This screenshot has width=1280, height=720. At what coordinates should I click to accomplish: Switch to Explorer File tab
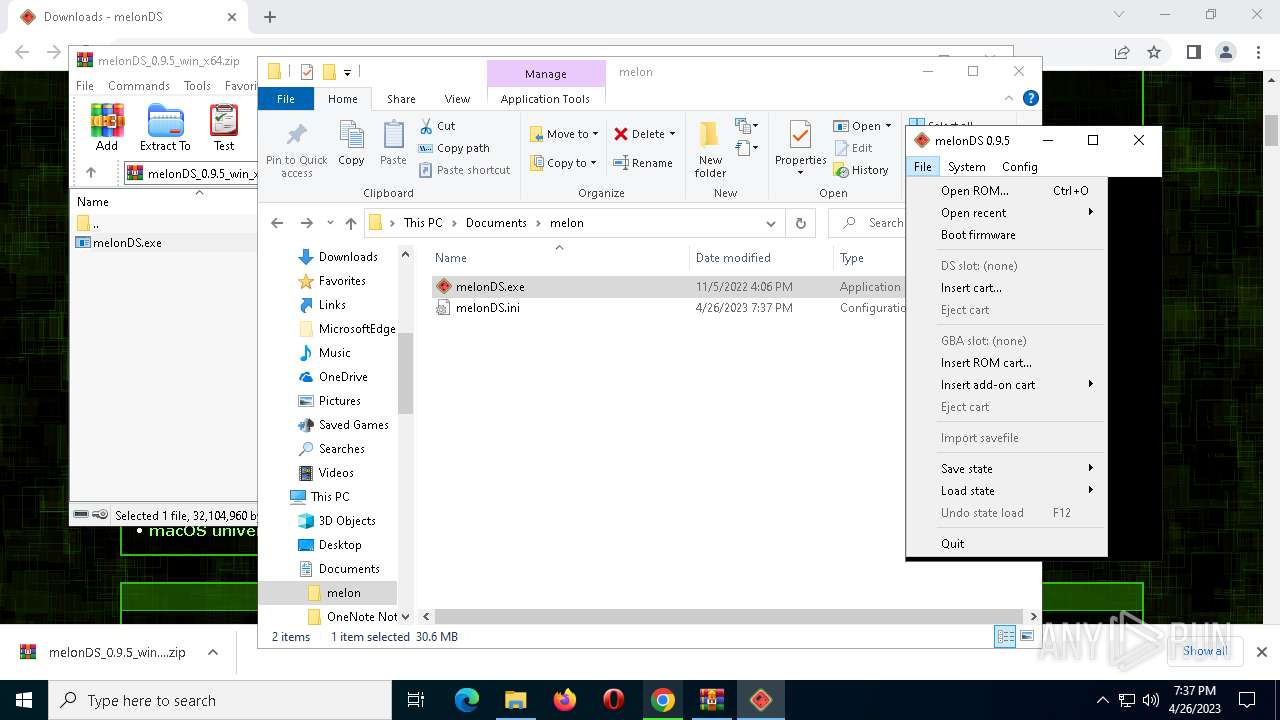pos(286,99)
